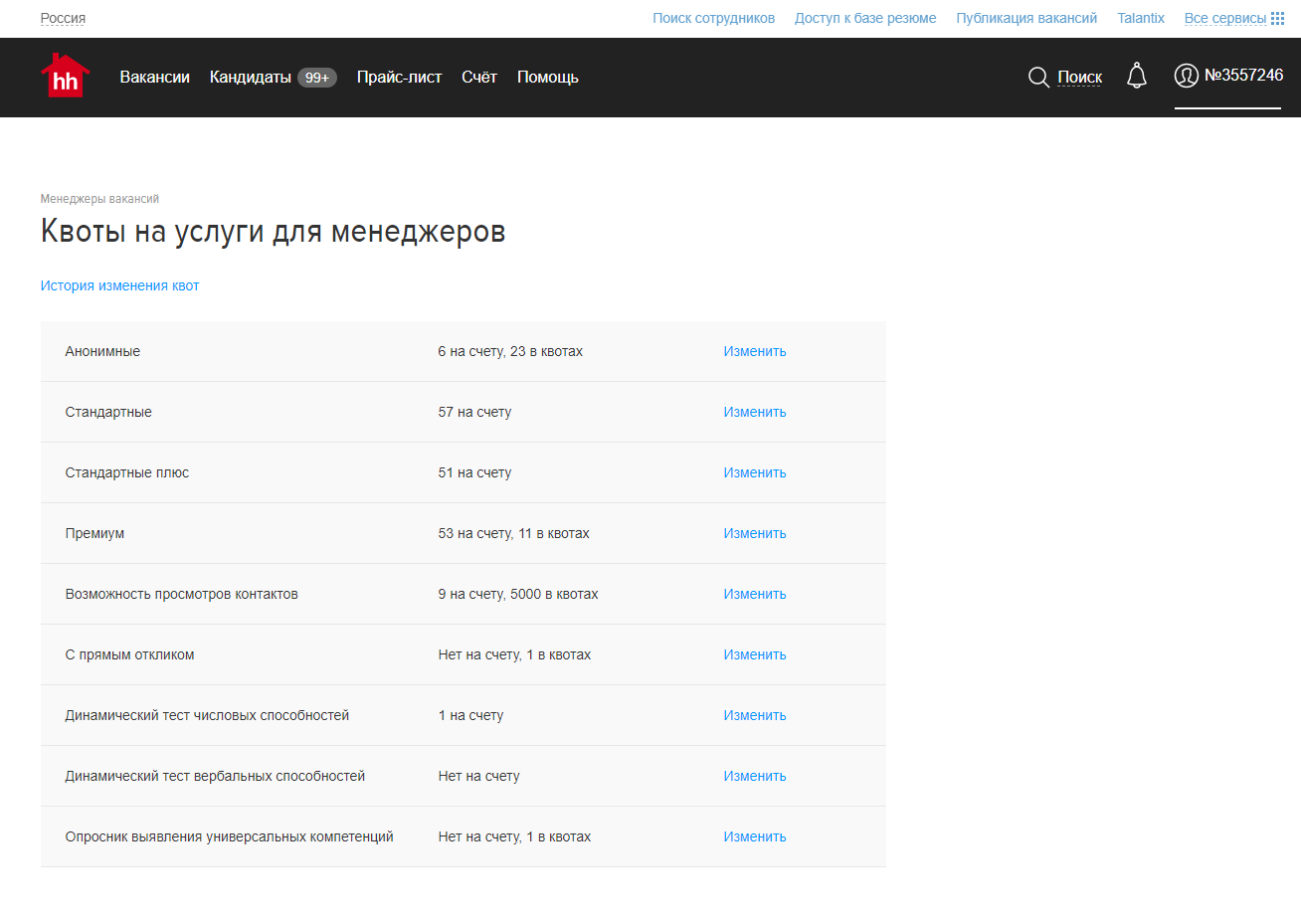Select value "57 на счету"
The width and height of the screenshot is (1301, 924).
474,412
